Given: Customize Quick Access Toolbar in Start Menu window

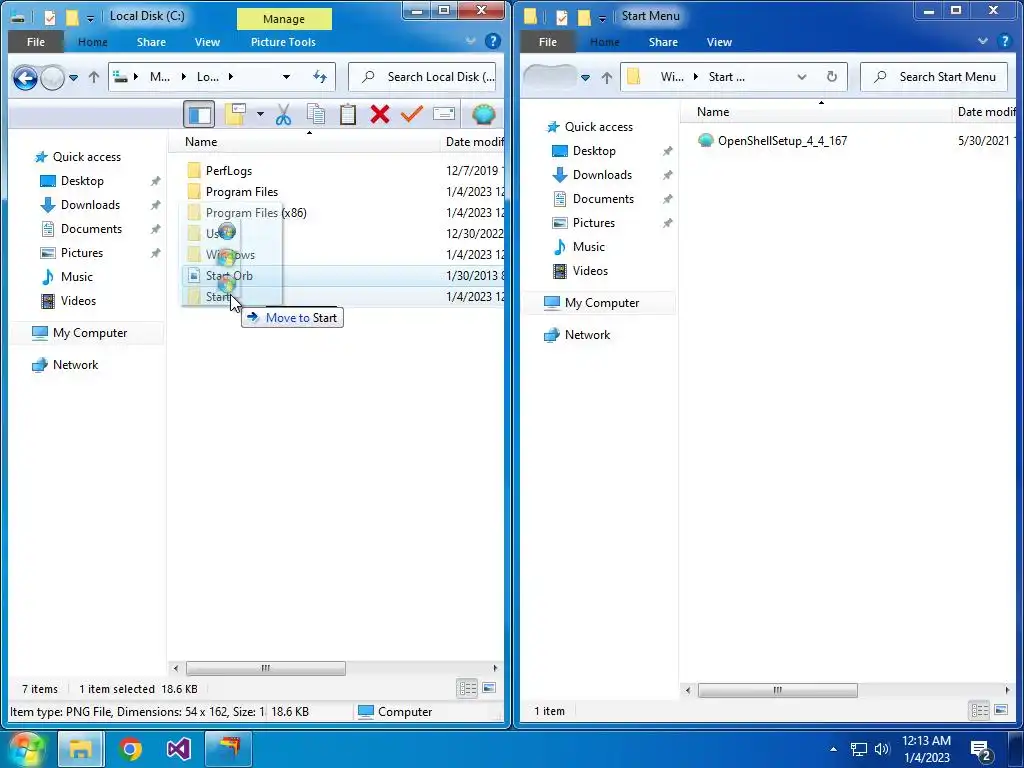Looking at the screenshot, I should (602, 18).
